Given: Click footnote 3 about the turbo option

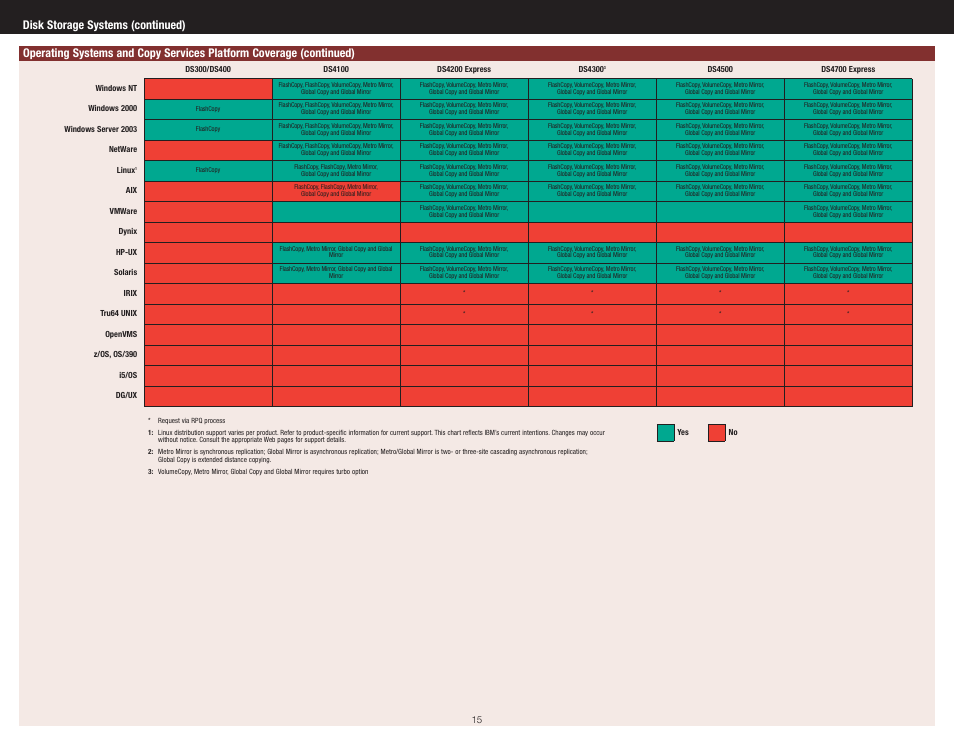Looking at the screenshot, I should pos(258,472).
